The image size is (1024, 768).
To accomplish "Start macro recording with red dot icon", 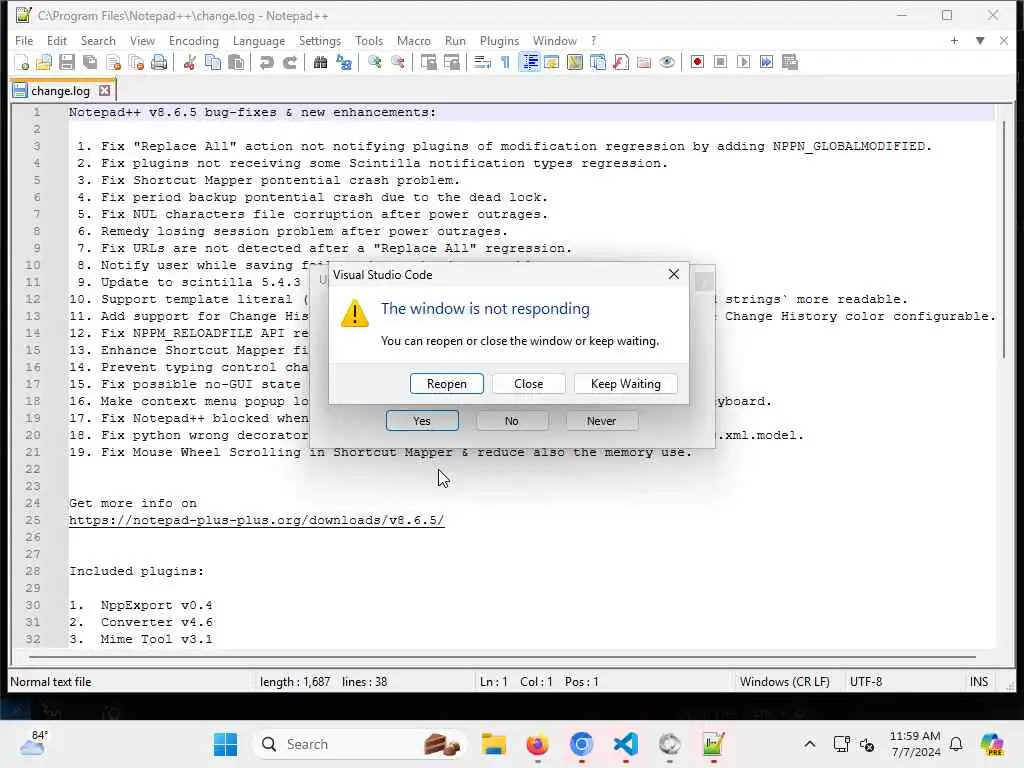I will click(697, 62).
